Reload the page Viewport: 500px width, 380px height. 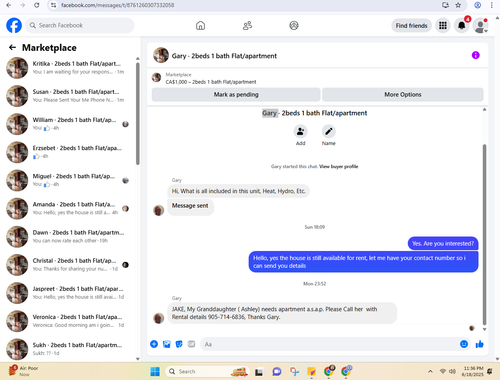[37, 5]
